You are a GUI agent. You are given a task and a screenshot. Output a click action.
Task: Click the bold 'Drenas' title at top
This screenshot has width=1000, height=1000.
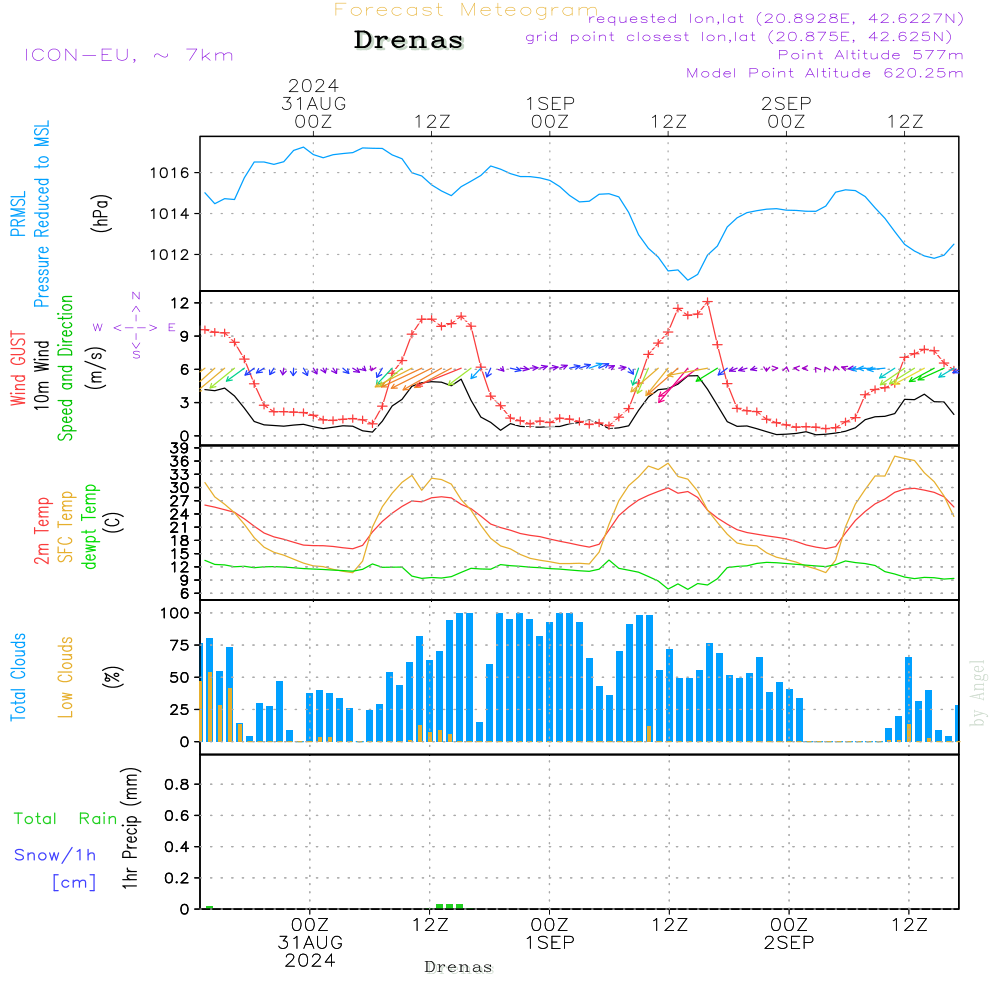(409, 40)
